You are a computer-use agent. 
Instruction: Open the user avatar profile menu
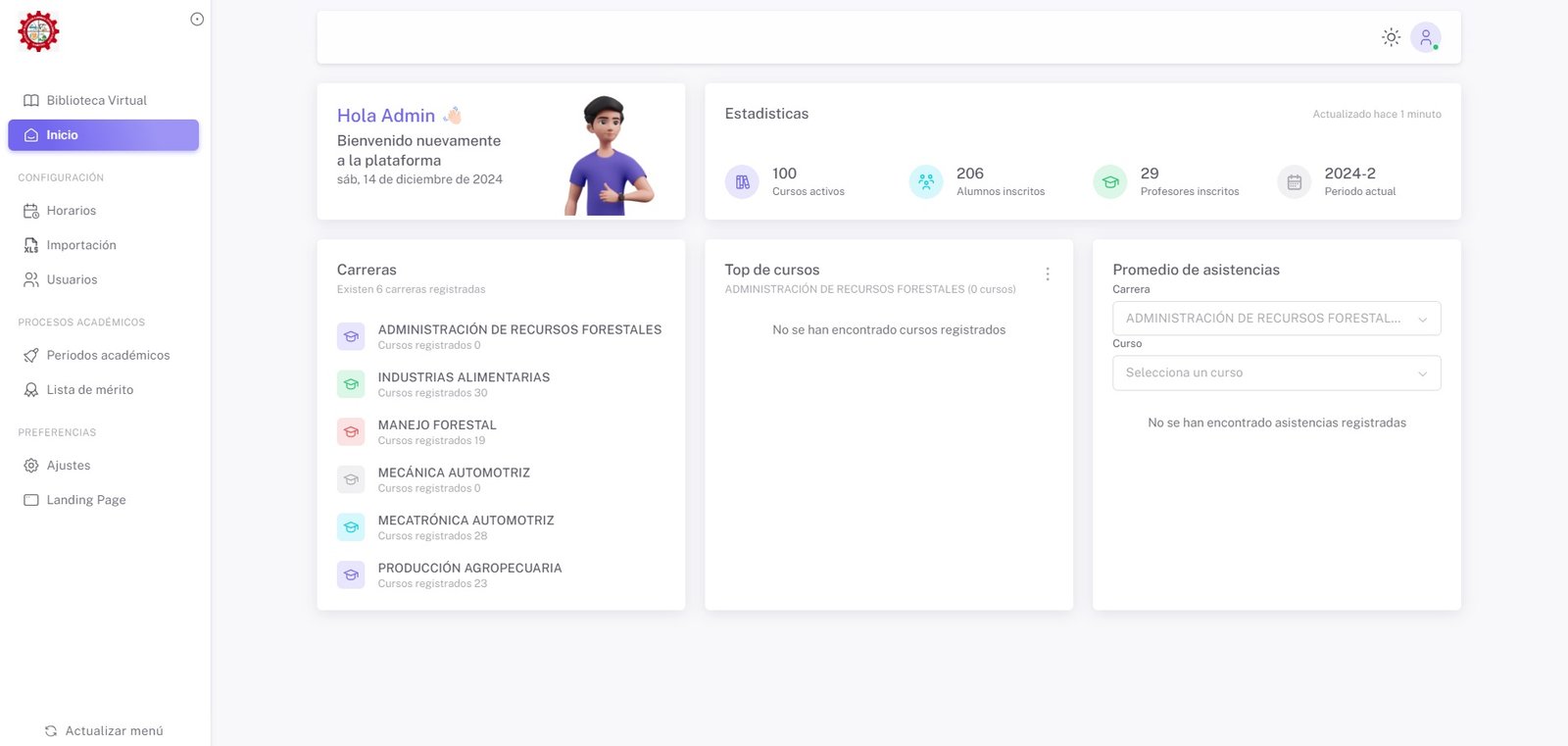coord(1426,37)
